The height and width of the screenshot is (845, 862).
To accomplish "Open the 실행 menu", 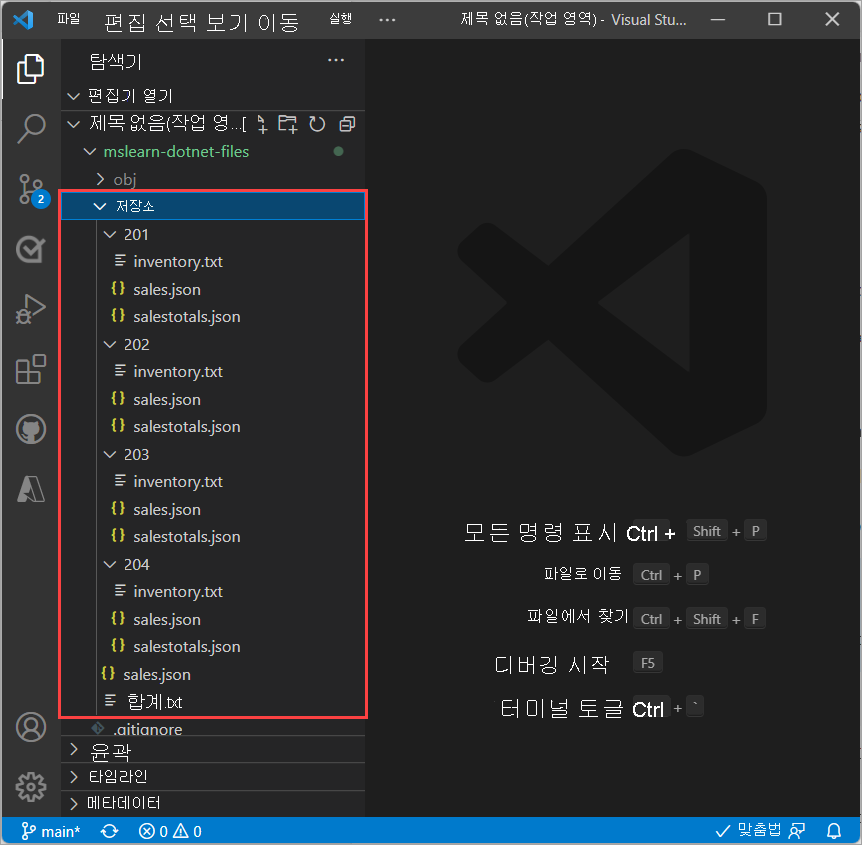I will [x=340, y=19].
